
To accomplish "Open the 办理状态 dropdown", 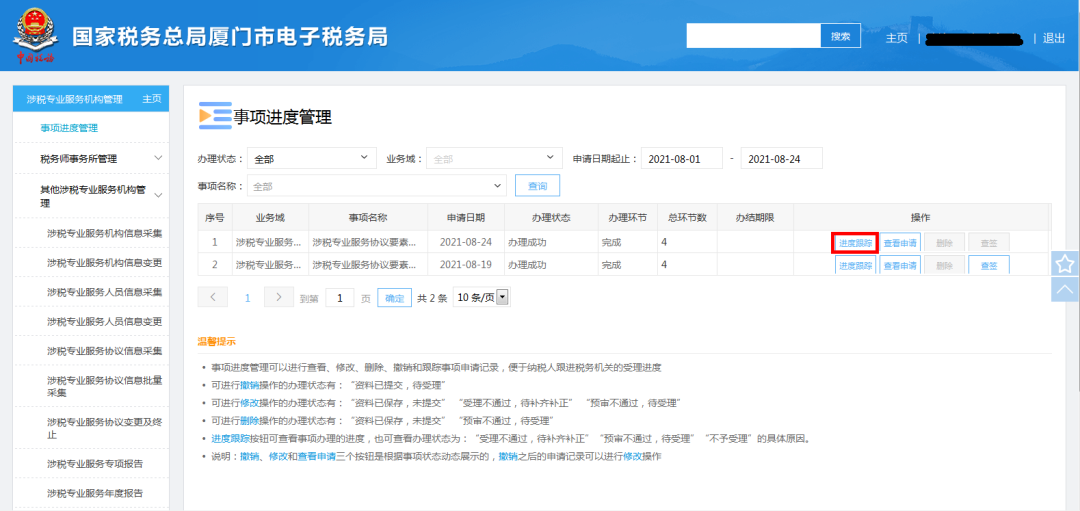I will [x=311, y=158].
